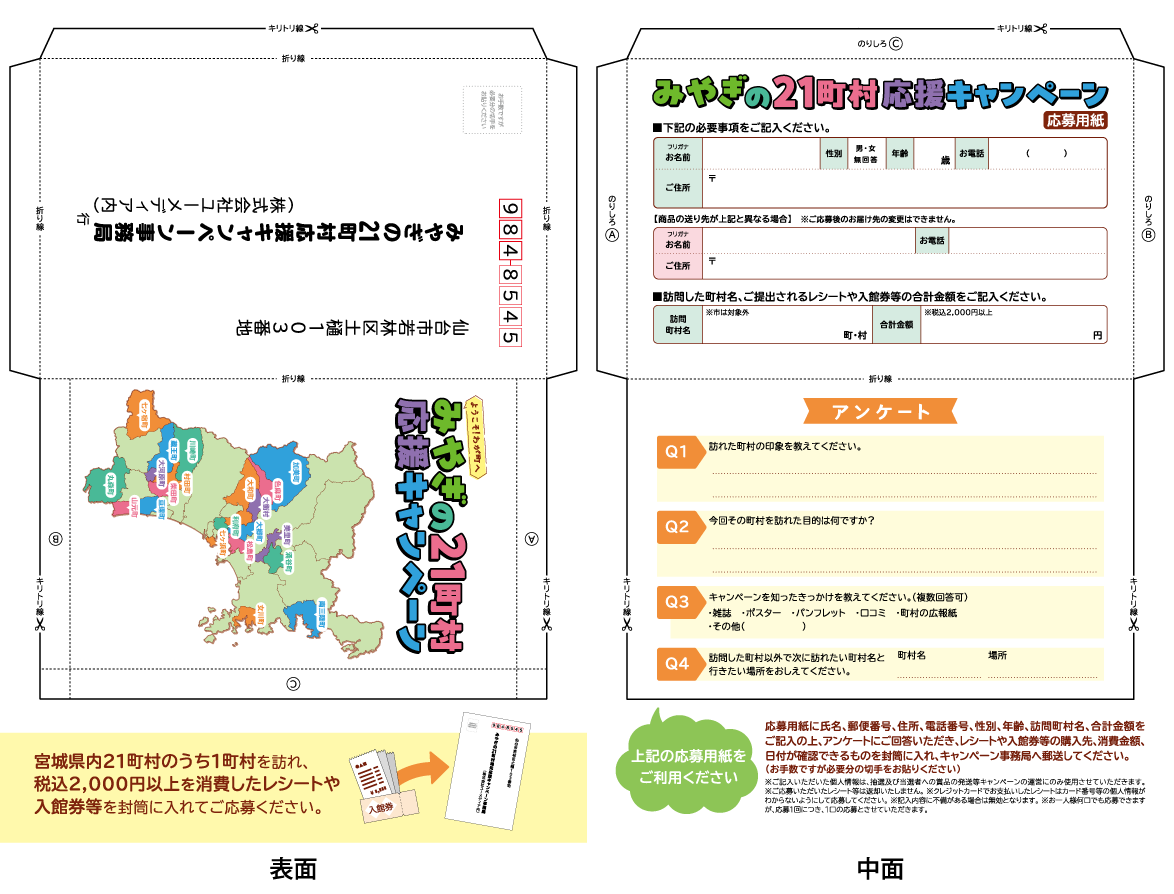Click the 折り線 label at top of 表面
This screenshot has width=1174, height=894.
pos(294,58)
